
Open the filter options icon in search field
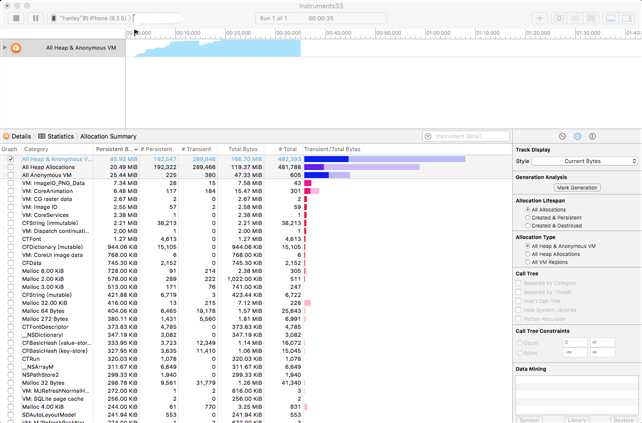[428, 136]
